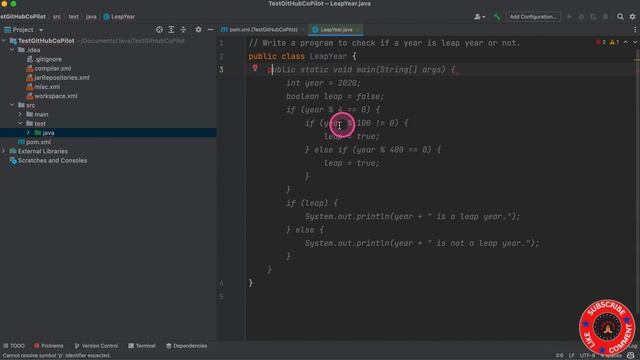Open IDE settings gear at top right
Screen dimensions: 640x360
[632, 17]
